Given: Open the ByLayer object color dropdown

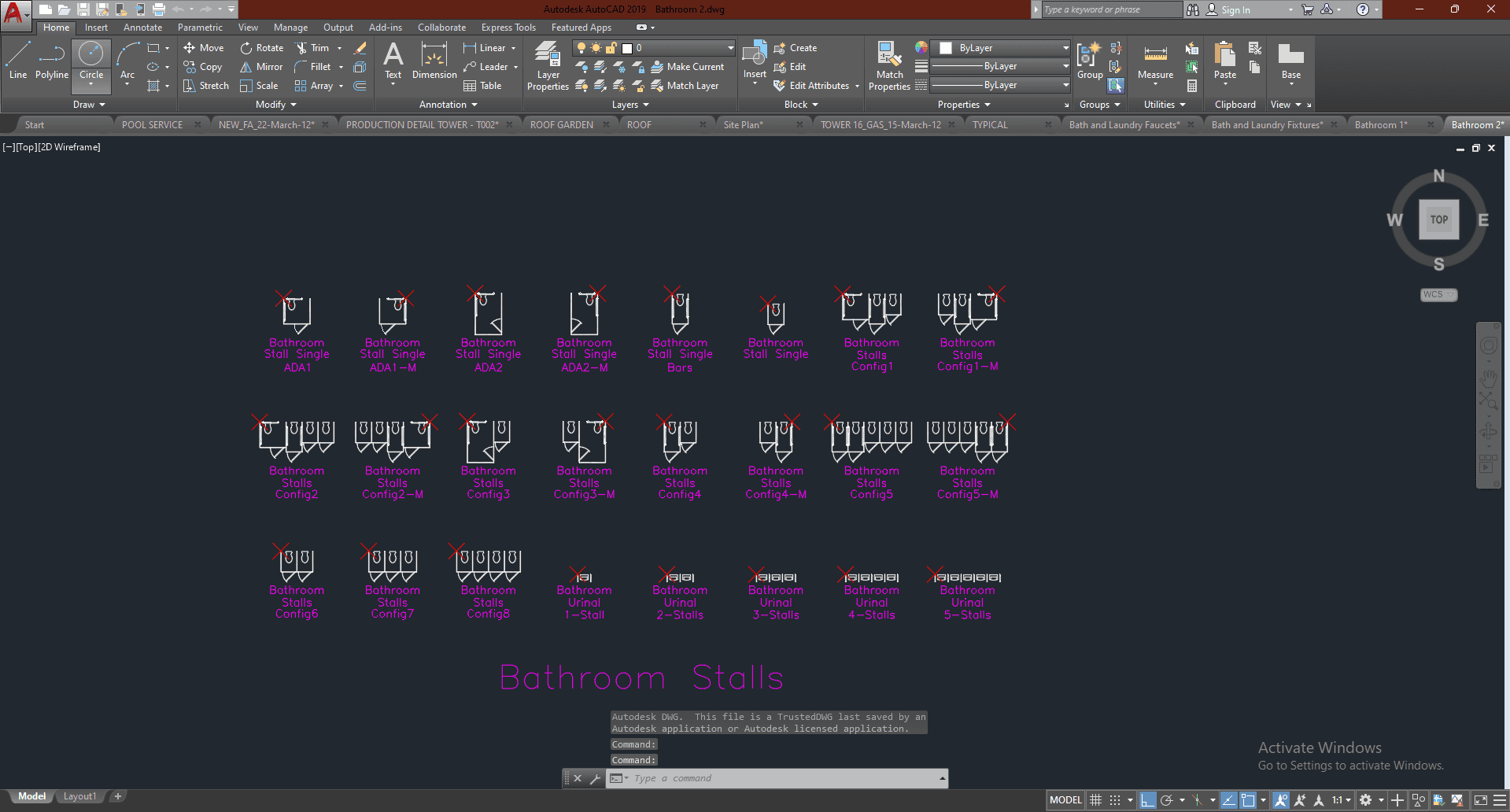Looking at the screenshot, I should point(1065,48).
